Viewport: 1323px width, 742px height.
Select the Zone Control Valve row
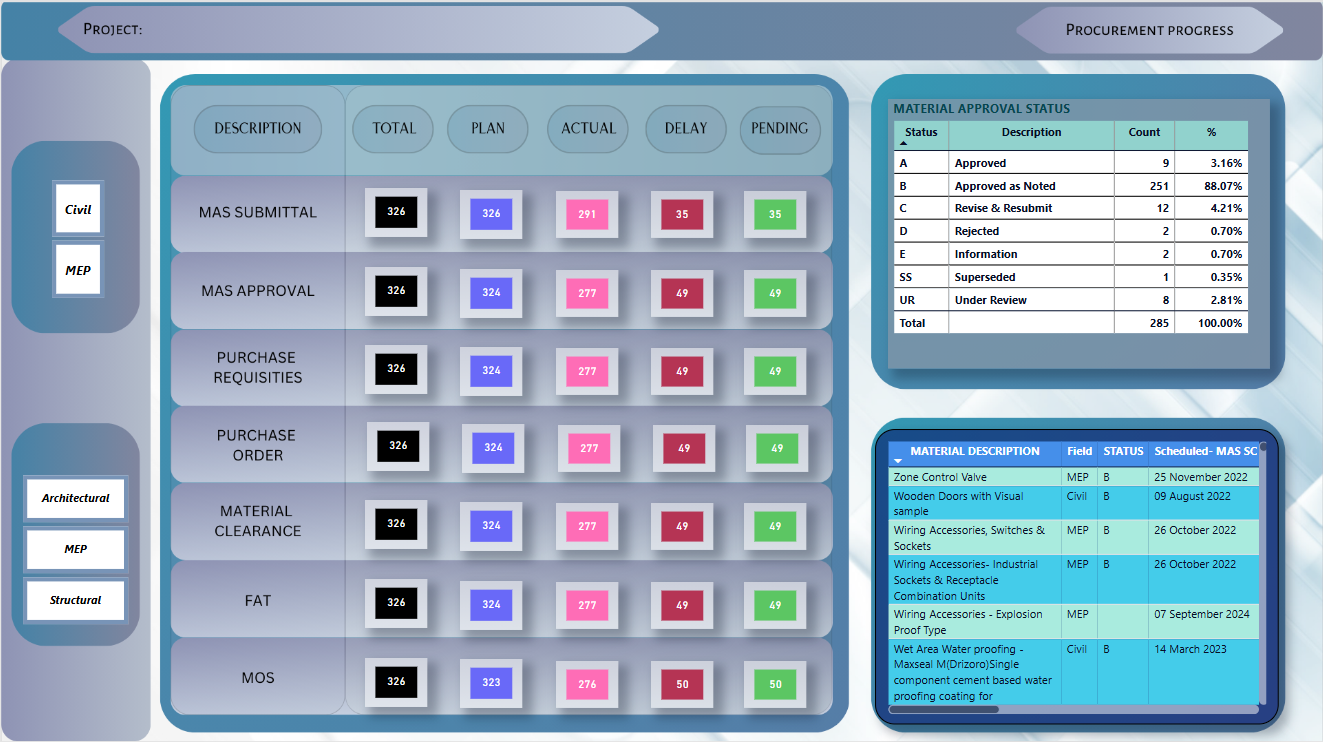1074,478
